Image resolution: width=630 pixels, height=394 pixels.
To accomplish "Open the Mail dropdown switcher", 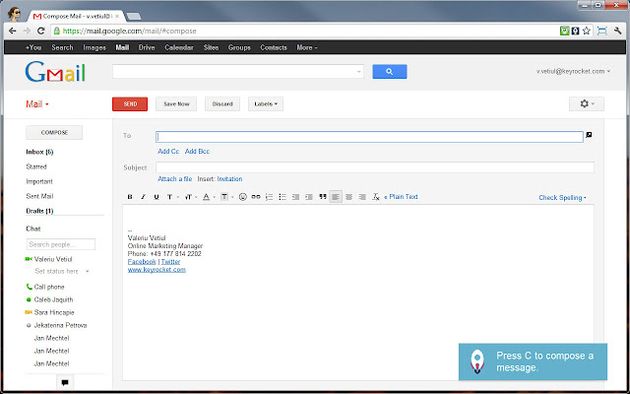I will pyautogui.click(x=37, y=104).
